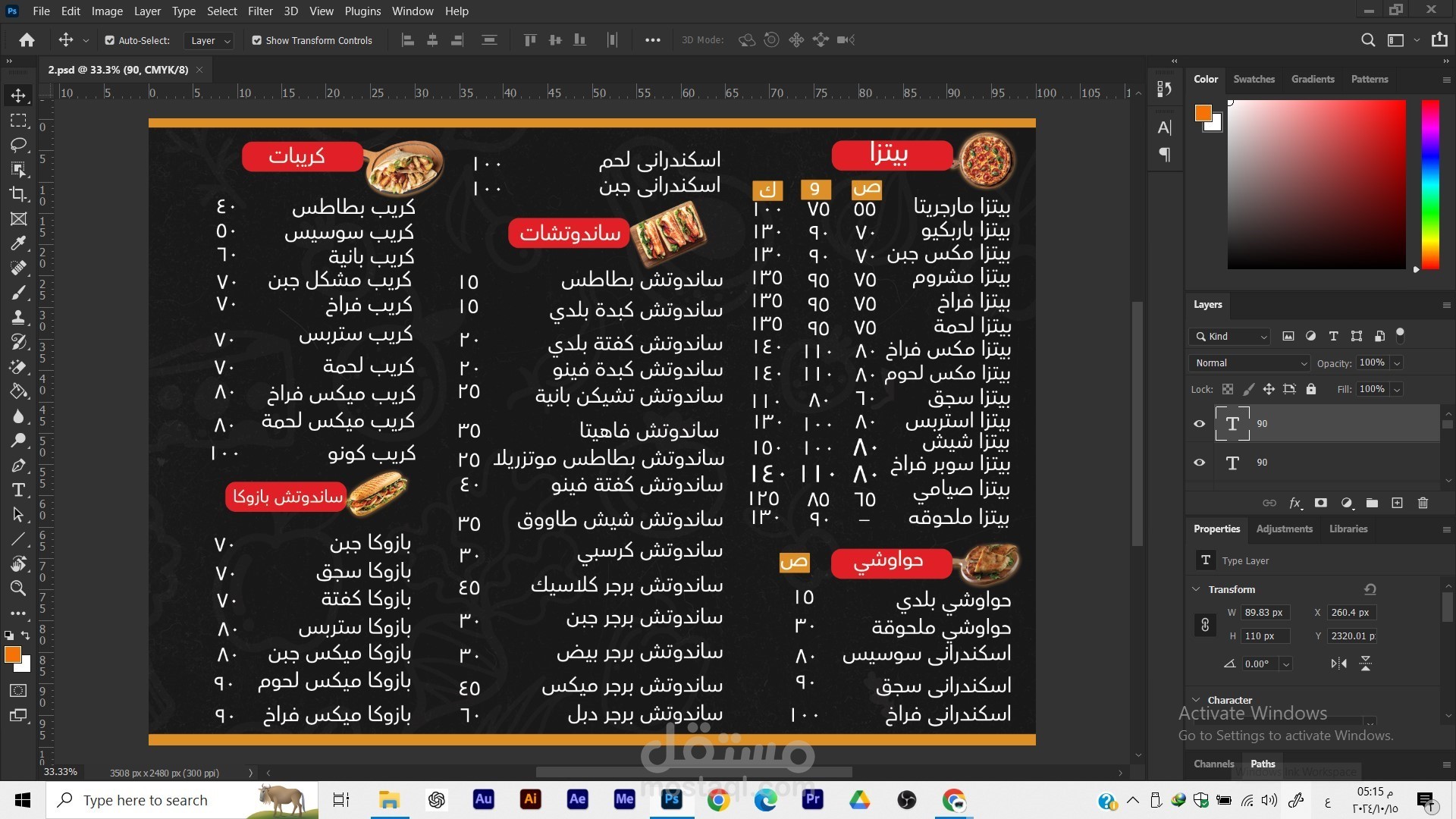
Task: Hide the top '90' type layer
Action: [1199, 423]
